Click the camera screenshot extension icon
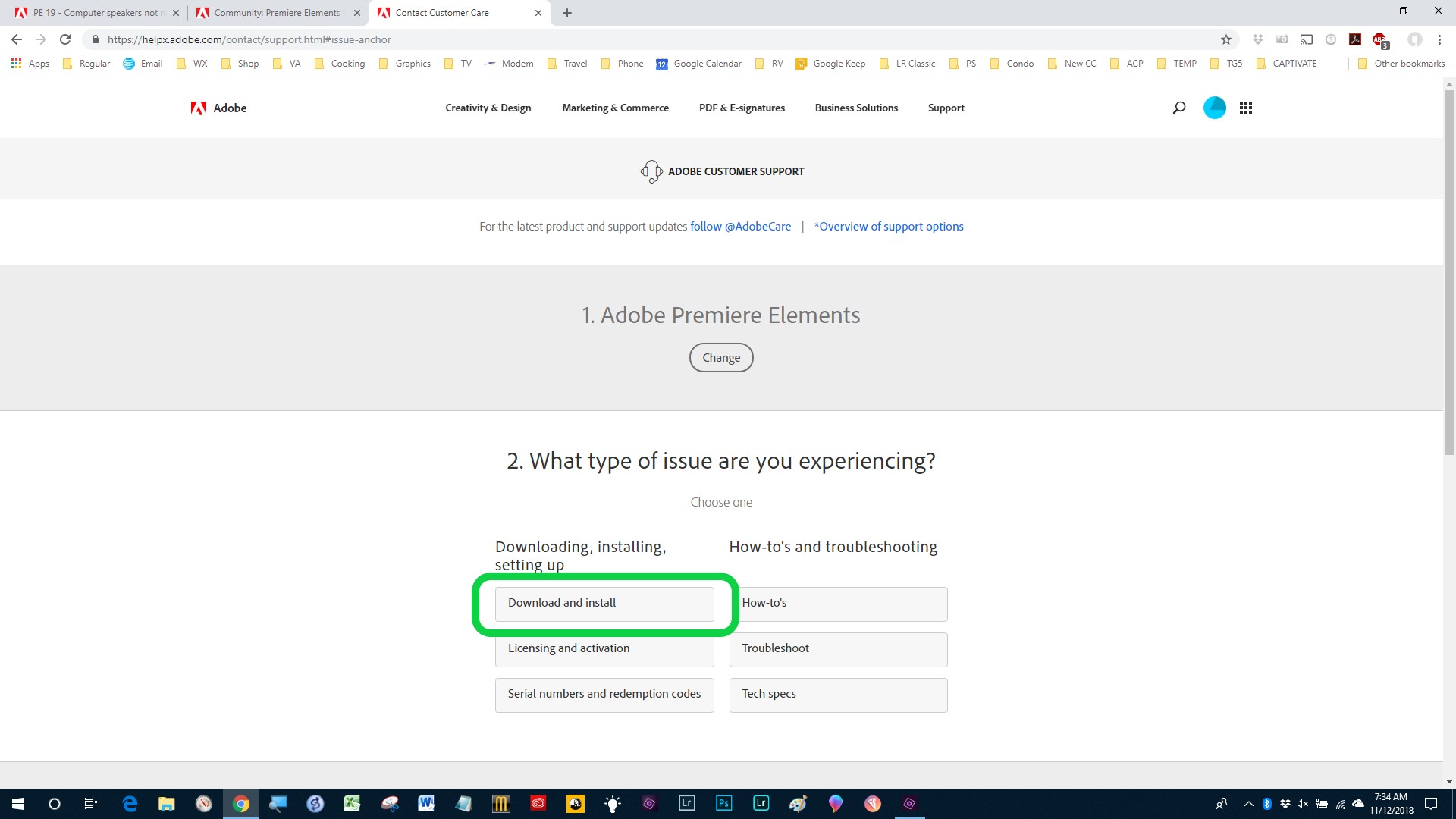 pyautogui.click(x=1282, y=39)
